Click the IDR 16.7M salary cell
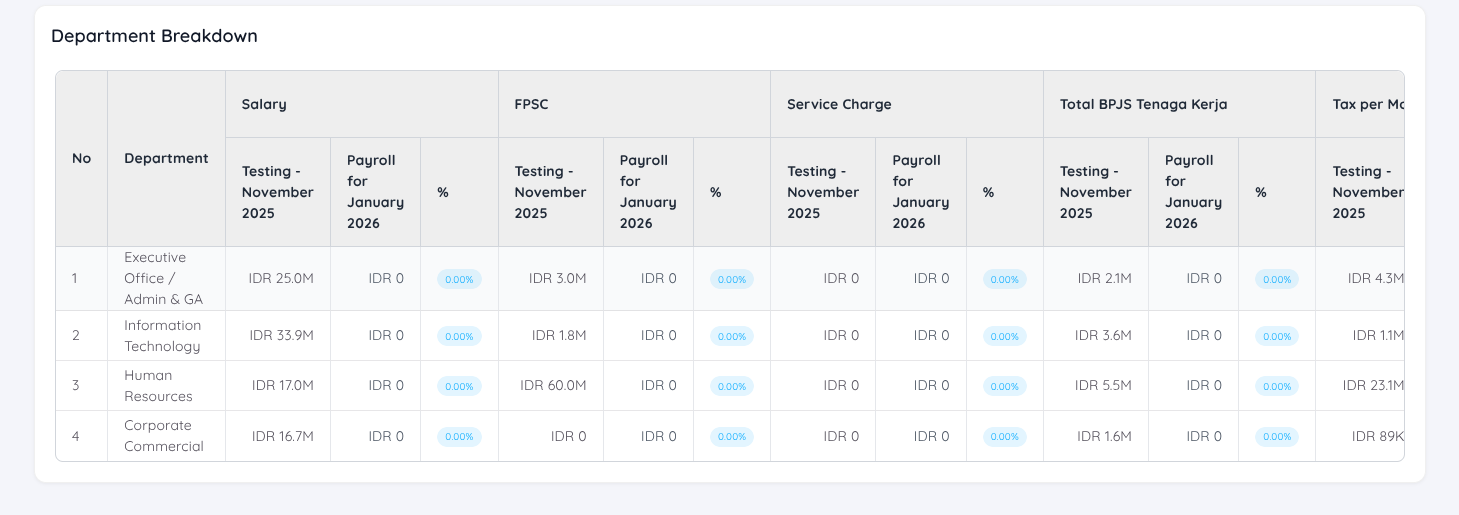The height and width of the screenshot is (515, 1459). (282, 436)
